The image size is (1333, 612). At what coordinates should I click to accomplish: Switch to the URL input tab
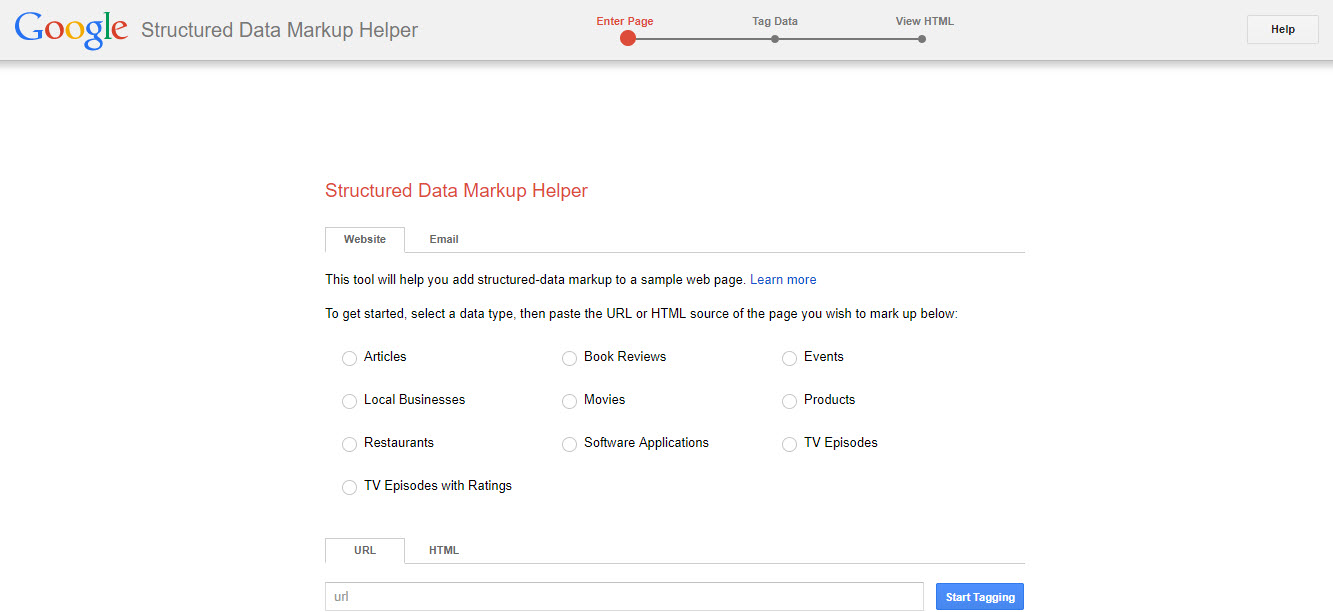[x=364, y=550]
